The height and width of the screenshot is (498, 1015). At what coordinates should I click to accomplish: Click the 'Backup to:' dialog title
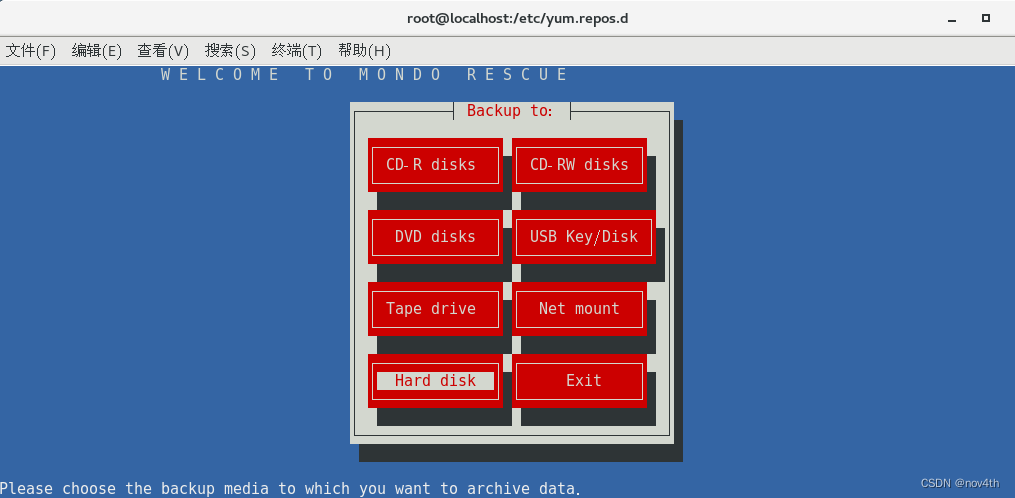point(509,110)
